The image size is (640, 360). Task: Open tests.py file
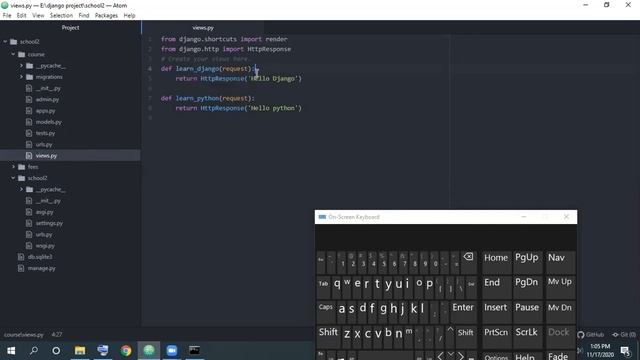45,133
